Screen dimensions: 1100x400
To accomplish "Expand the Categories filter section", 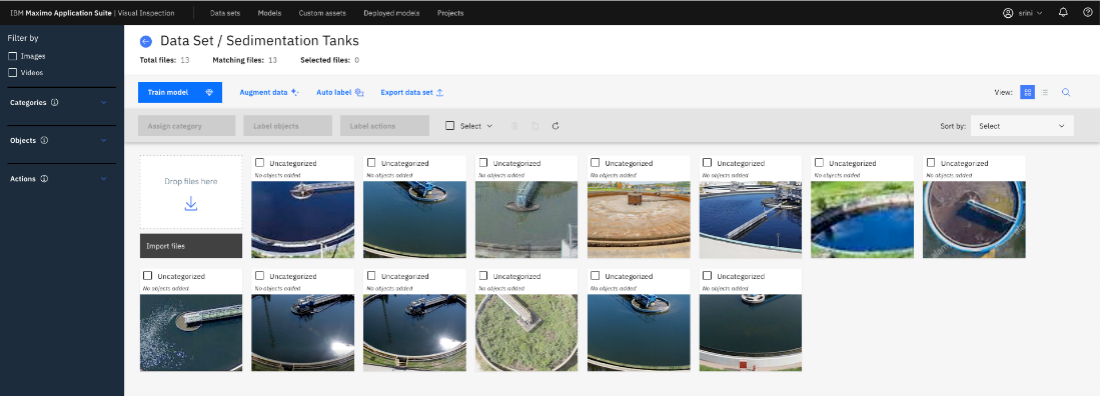I will click(104, 102).
